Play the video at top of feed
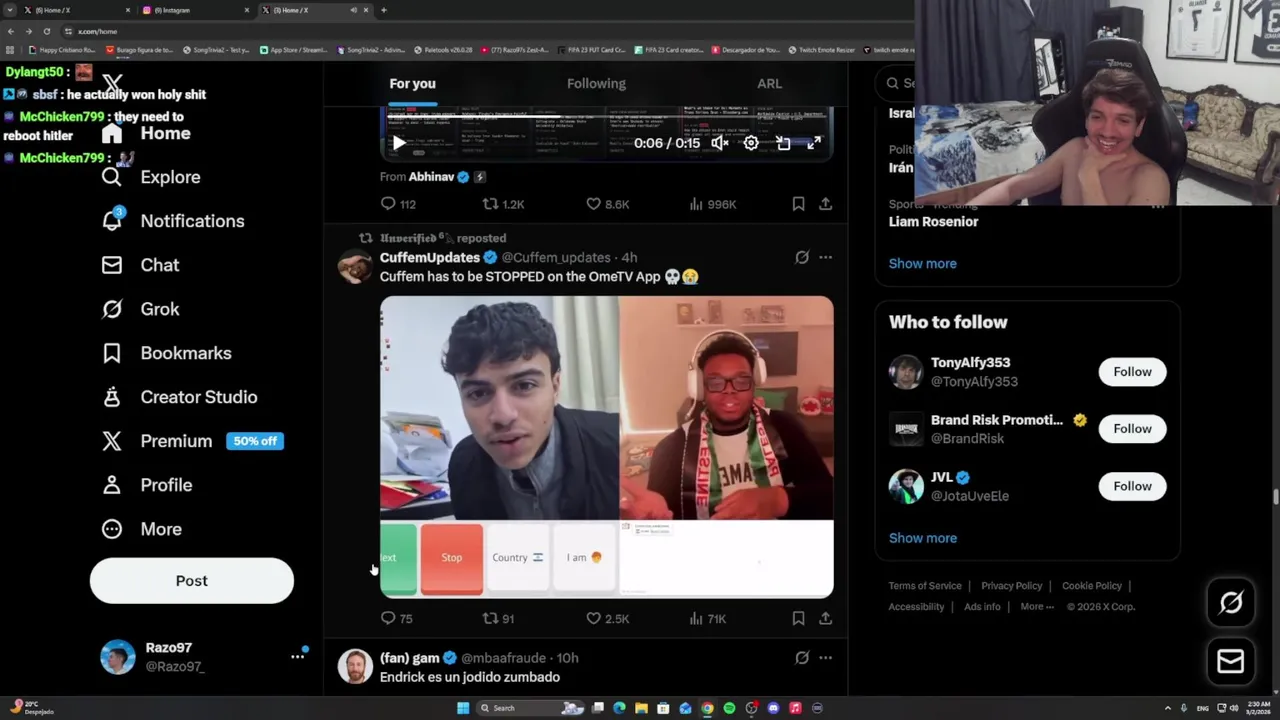The width and height of the screenshot is (1280, 720). (399, 143)
